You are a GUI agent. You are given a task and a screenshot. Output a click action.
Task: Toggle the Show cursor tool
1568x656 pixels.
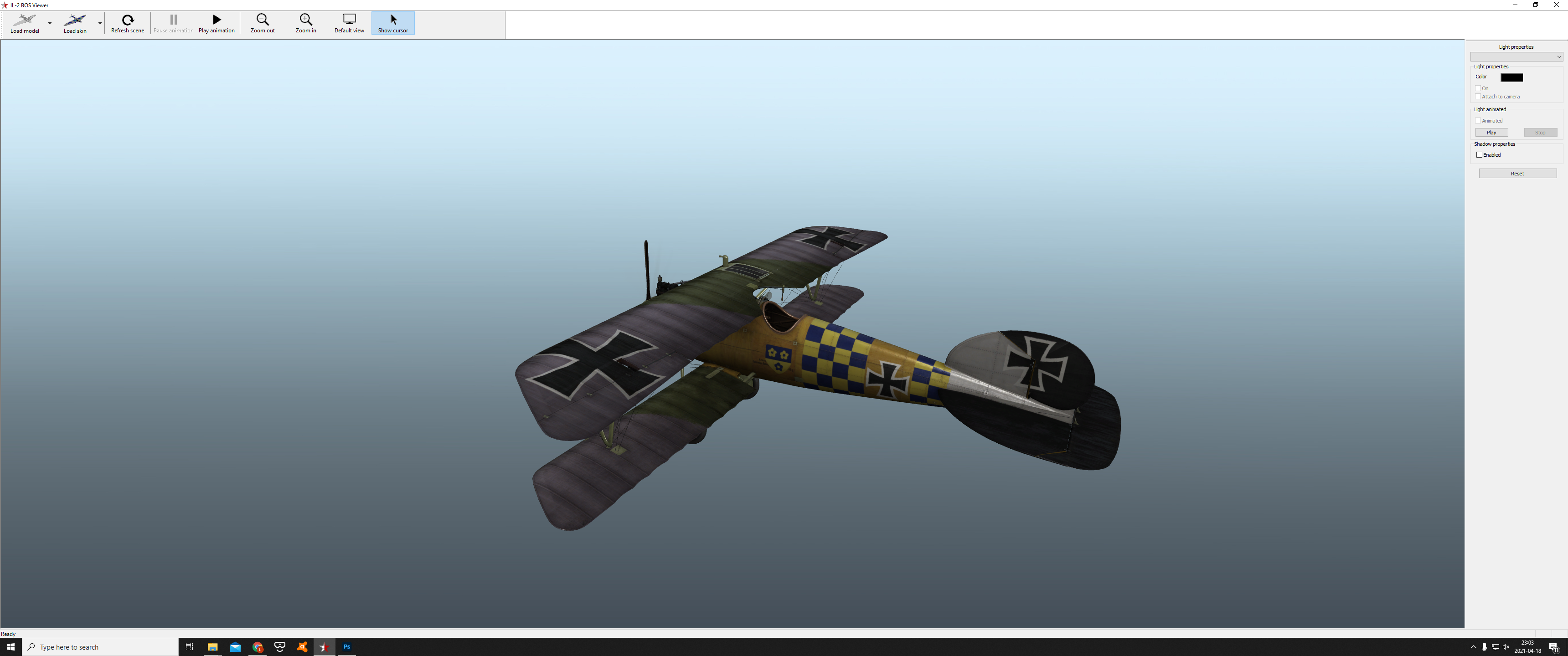click(392, 23)
